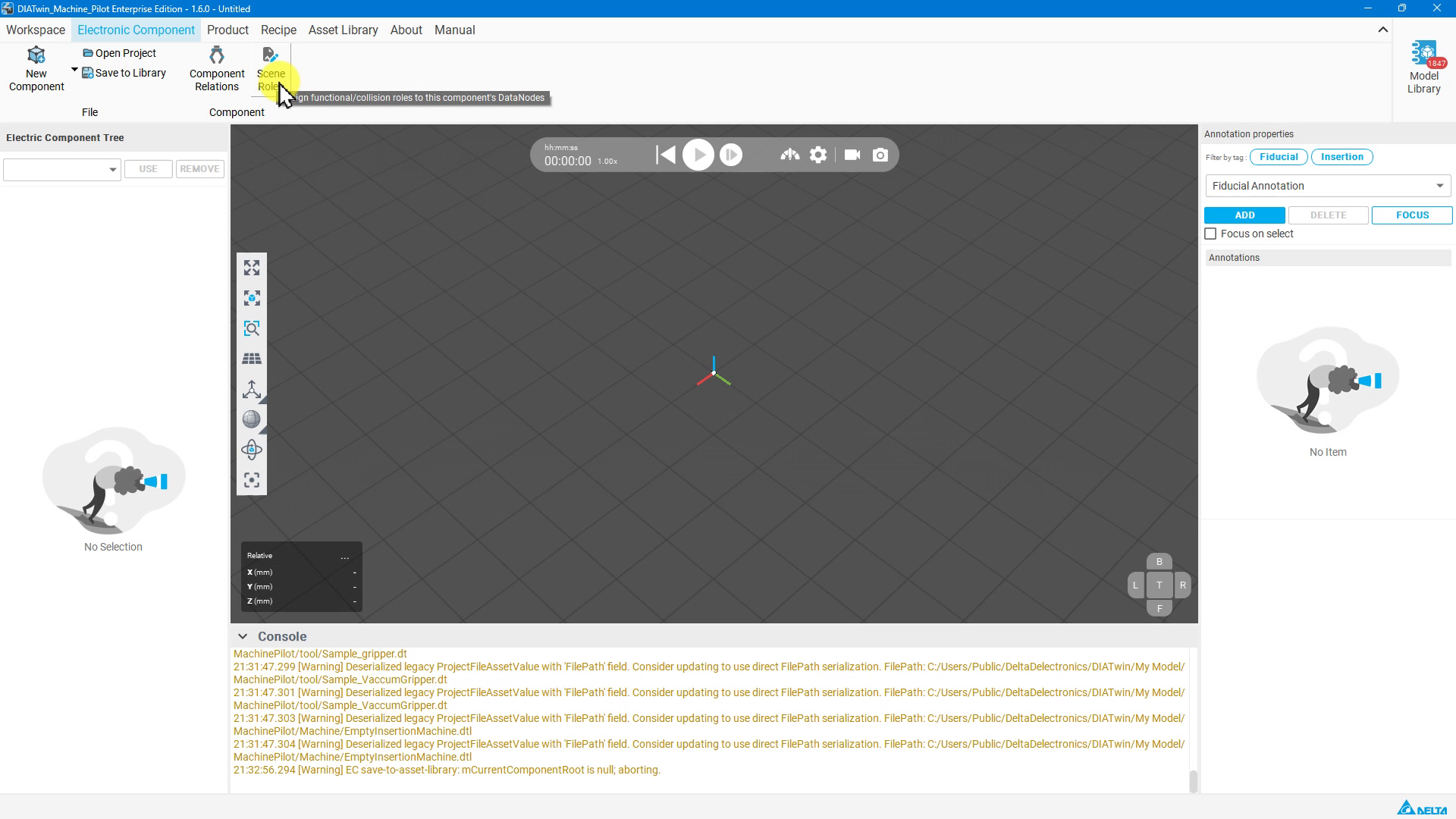Click the orbit rotation view icon
The height and width of the screenshot is (819, 1456).
(252, 450)
